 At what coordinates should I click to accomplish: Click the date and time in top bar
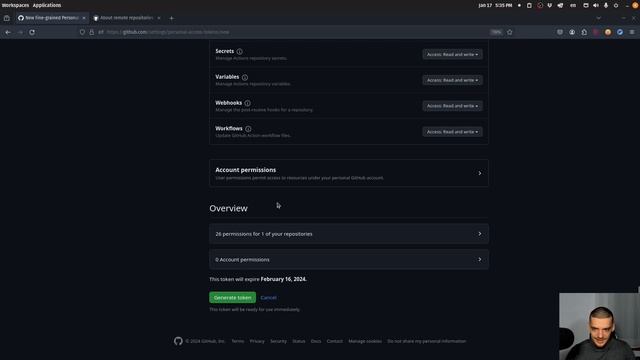pos(495,5)
